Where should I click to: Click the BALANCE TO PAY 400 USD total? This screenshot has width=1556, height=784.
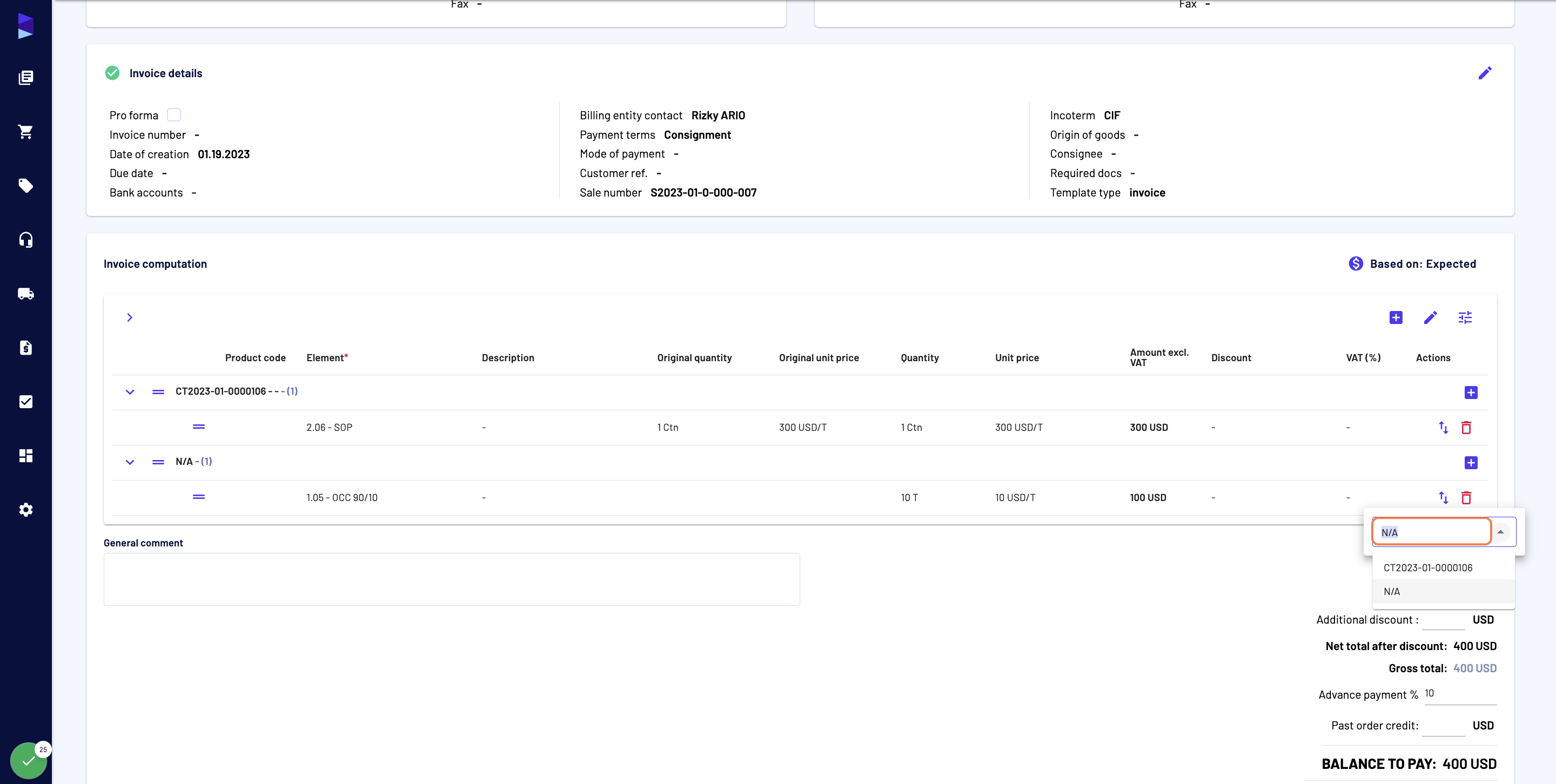point(1409,764)
